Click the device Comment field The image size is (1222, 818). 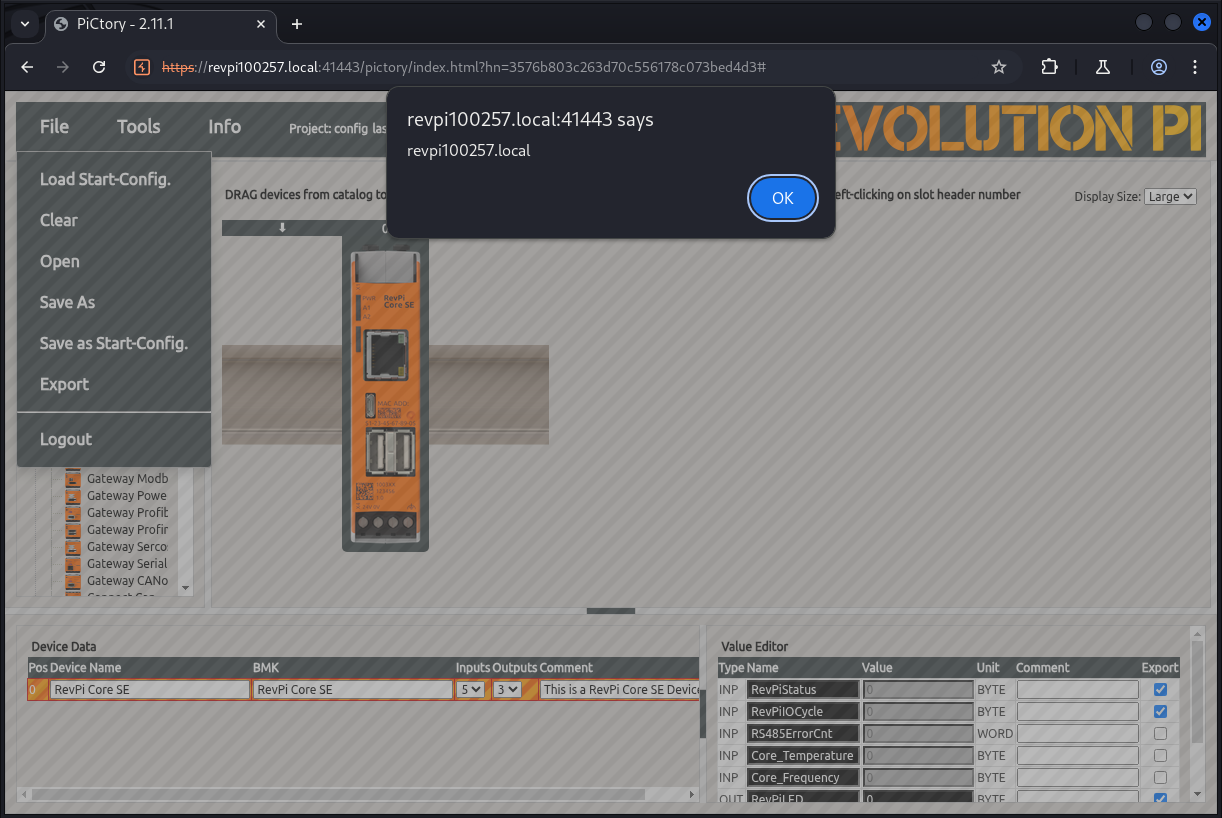[x=620, y=689]
